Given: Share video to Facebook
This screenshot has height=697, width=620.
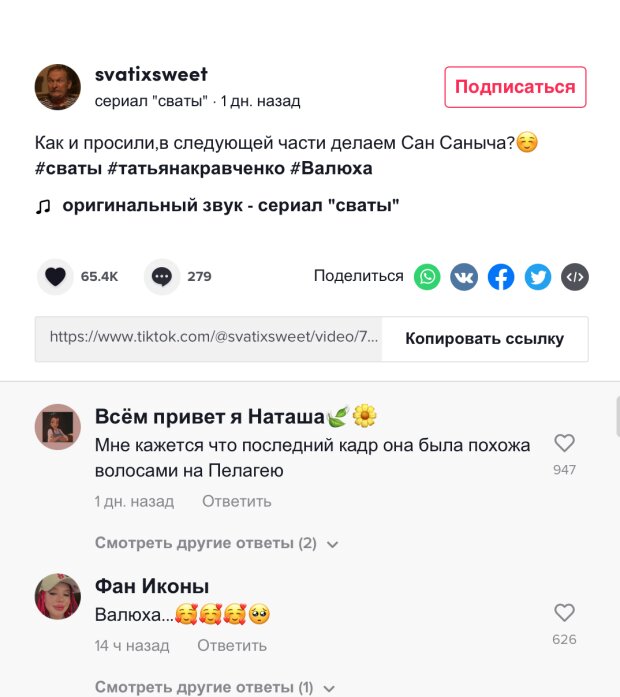Looking at the screenshot, I should point(501,277).
